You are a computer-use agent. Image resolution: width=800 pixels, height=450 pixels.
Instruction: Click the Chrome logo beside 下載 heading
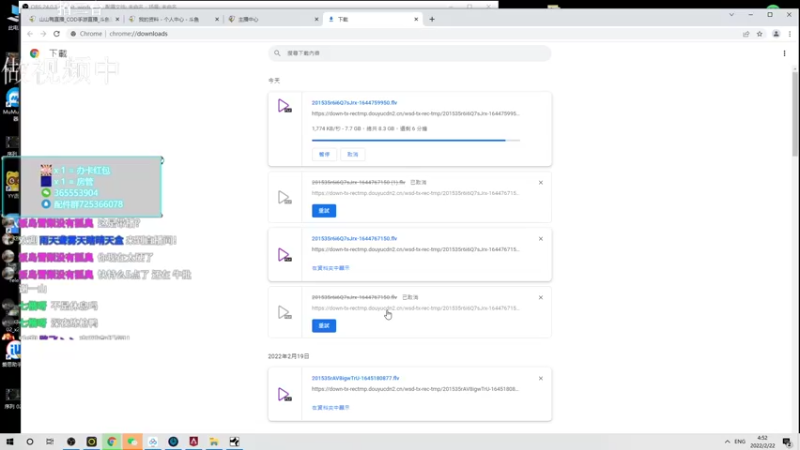[35, 53]
